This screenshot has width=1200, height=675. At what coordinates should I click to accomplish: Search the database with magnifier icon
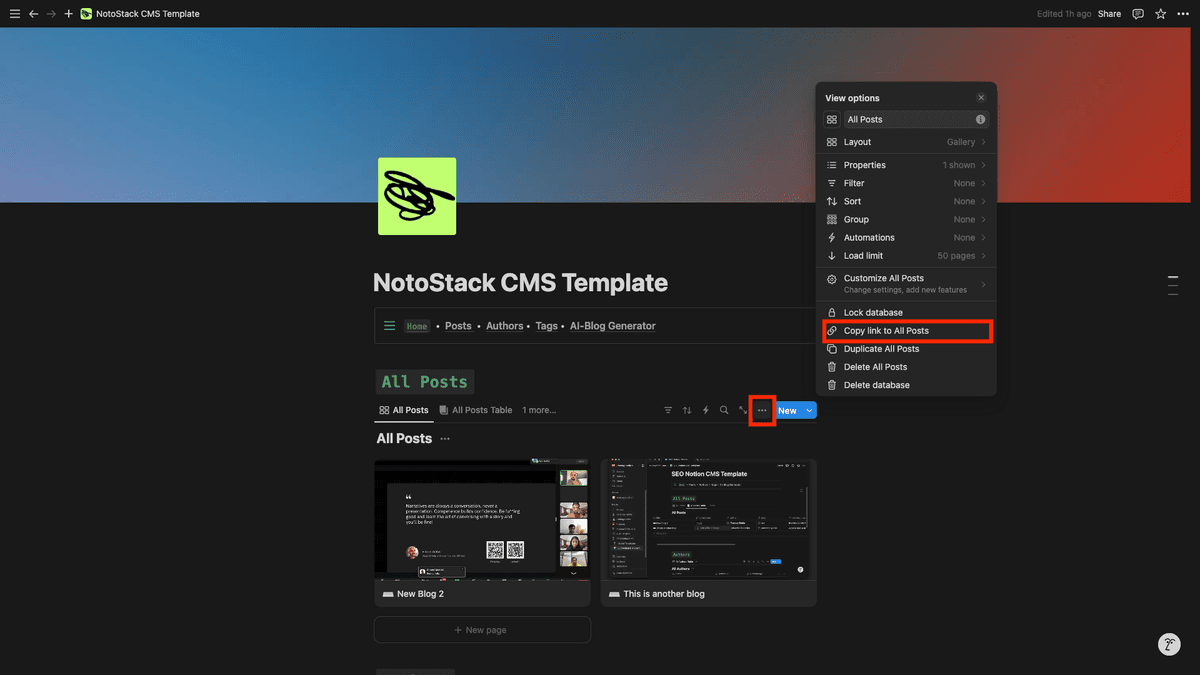click(724, 410)
